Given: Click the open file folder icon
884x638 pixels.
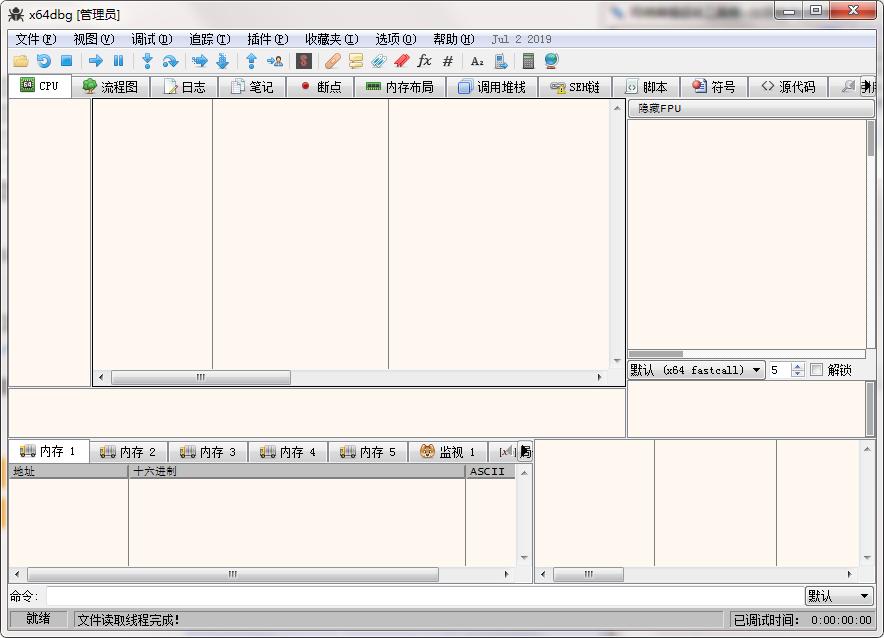Looking at the screenshot, I should 20,61.
